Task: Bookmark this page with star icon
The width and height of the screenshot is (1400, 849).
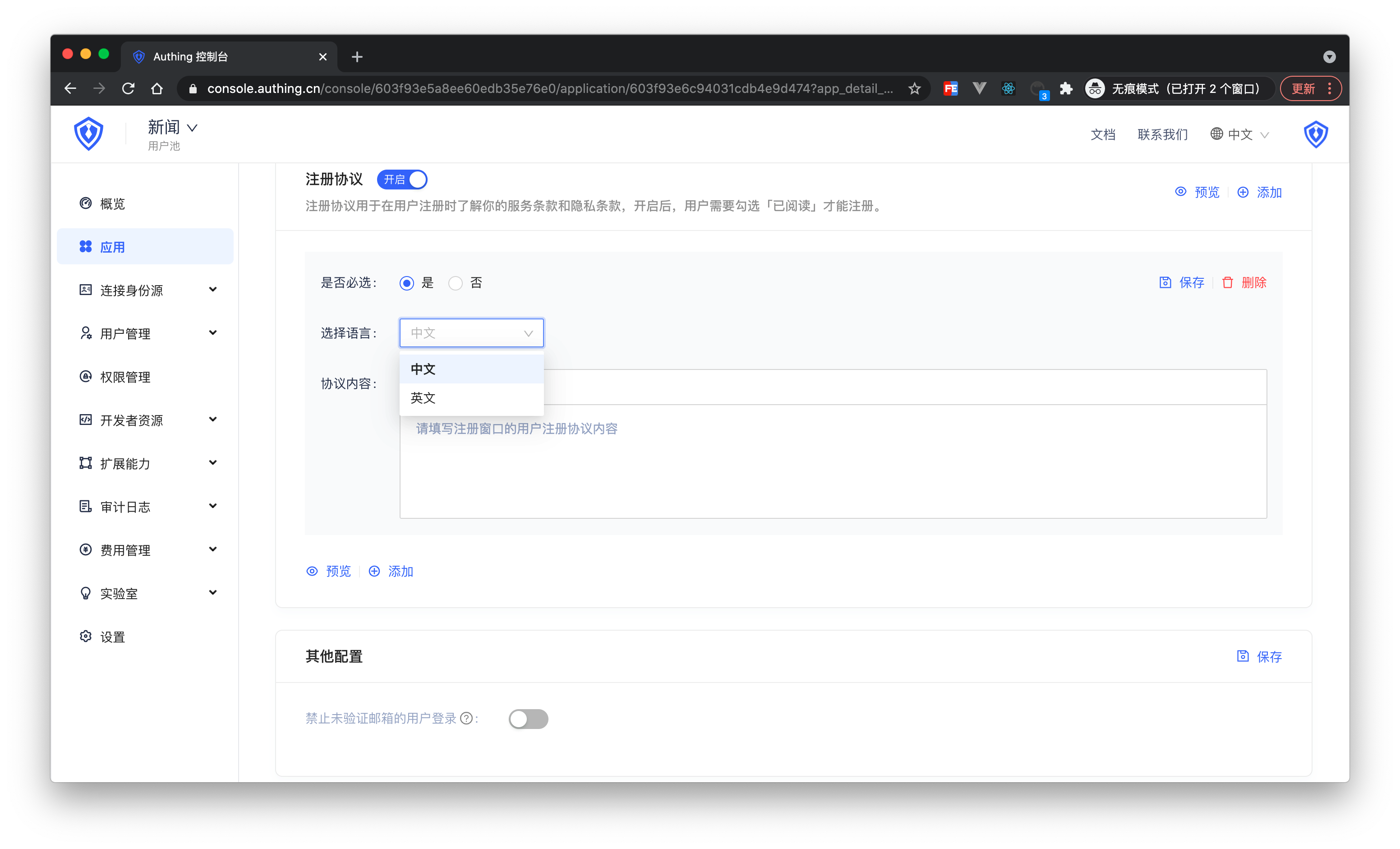Action: [914, 89]
